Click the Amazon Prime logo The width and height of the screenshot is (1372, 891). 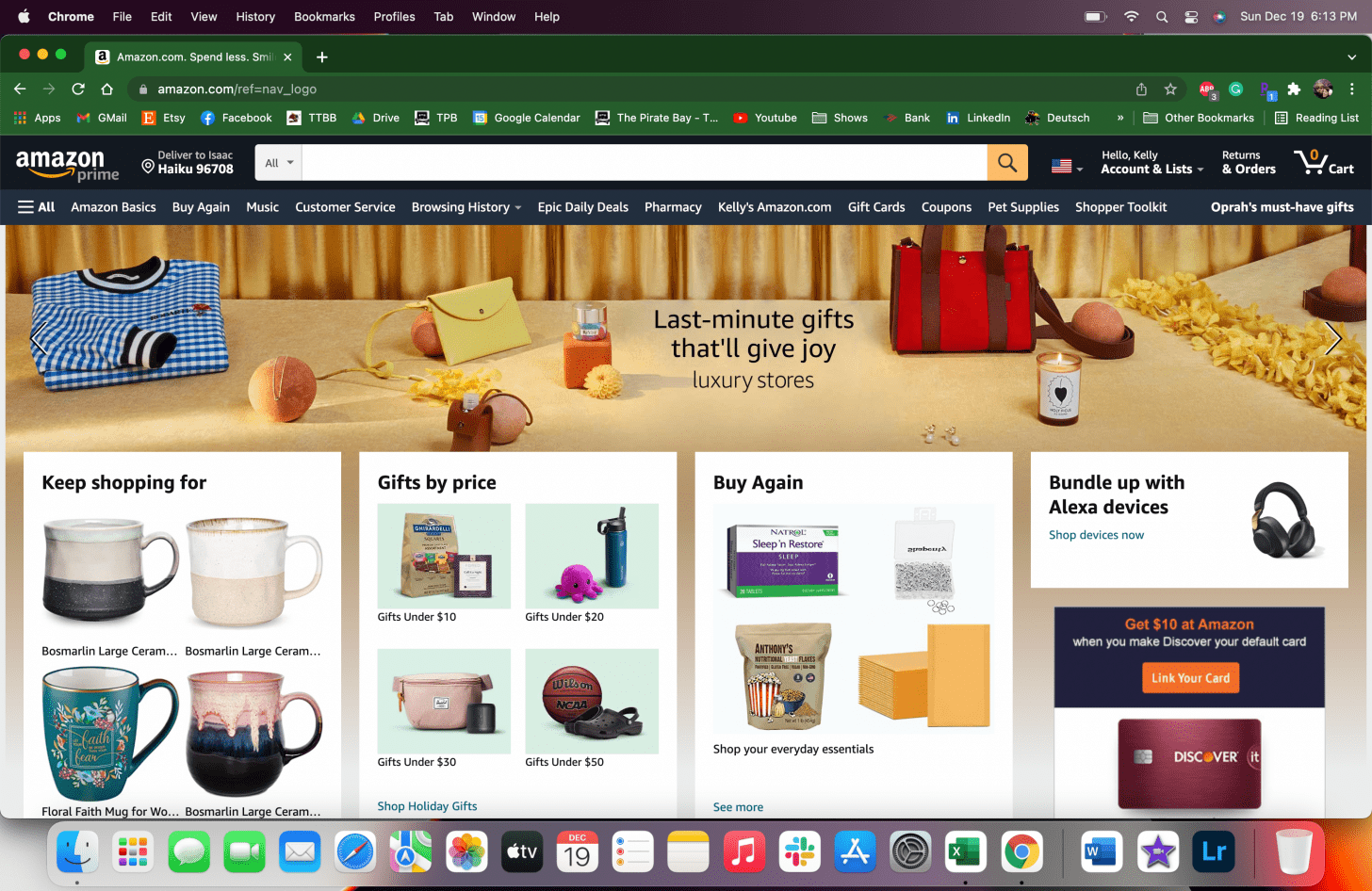pyautogui.click(x=67, y=164)
